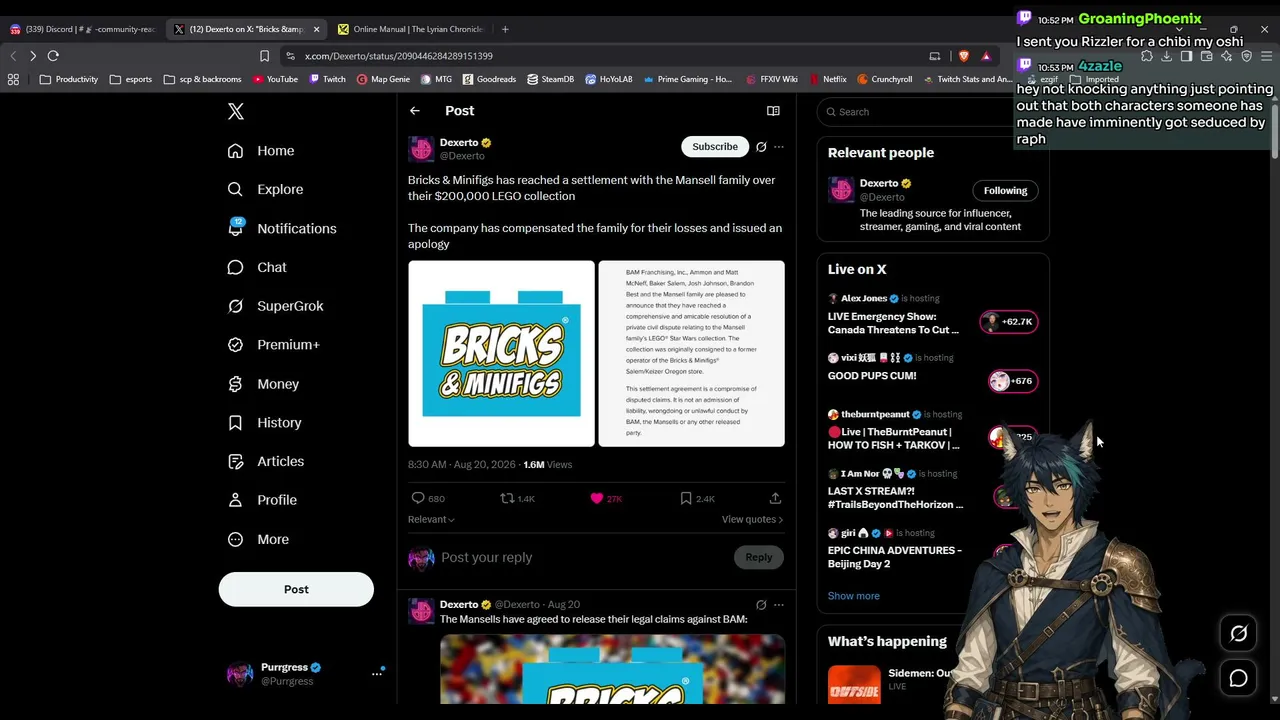Image resolution: width=1280 pixels, height=720 pixels.
Task: Switch to the Discord browser tab
Action: pyautogui.click(x=84, y=29)
